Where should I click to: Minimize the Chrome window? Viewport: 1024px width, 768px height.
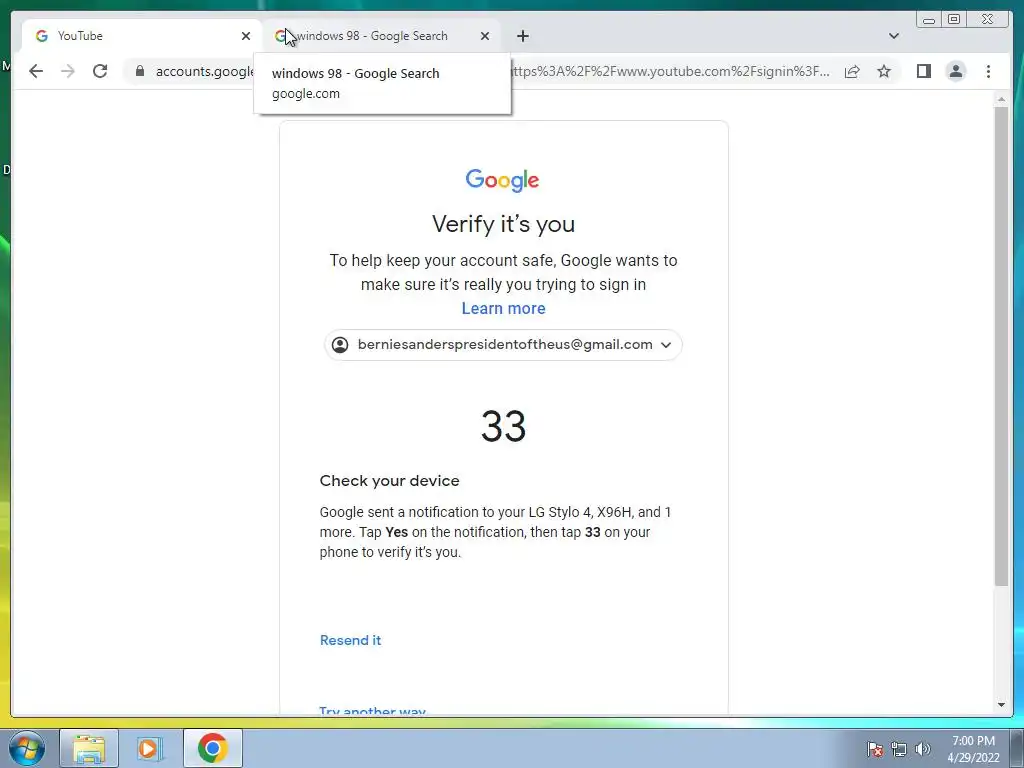pyautogui.click(x=929, y=20)
